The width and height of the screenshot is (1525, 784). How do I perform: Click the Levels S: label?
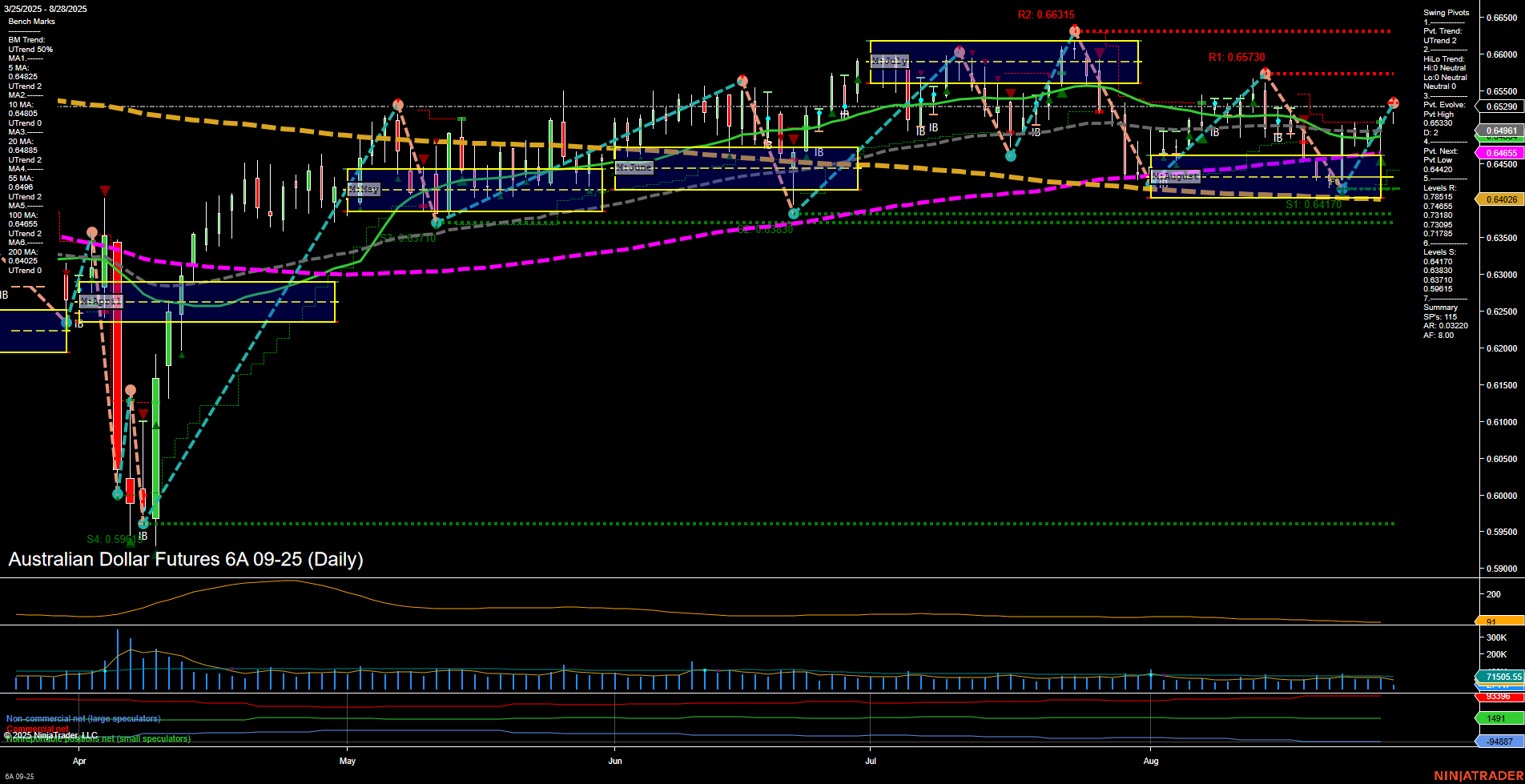tap(1439, 252)
